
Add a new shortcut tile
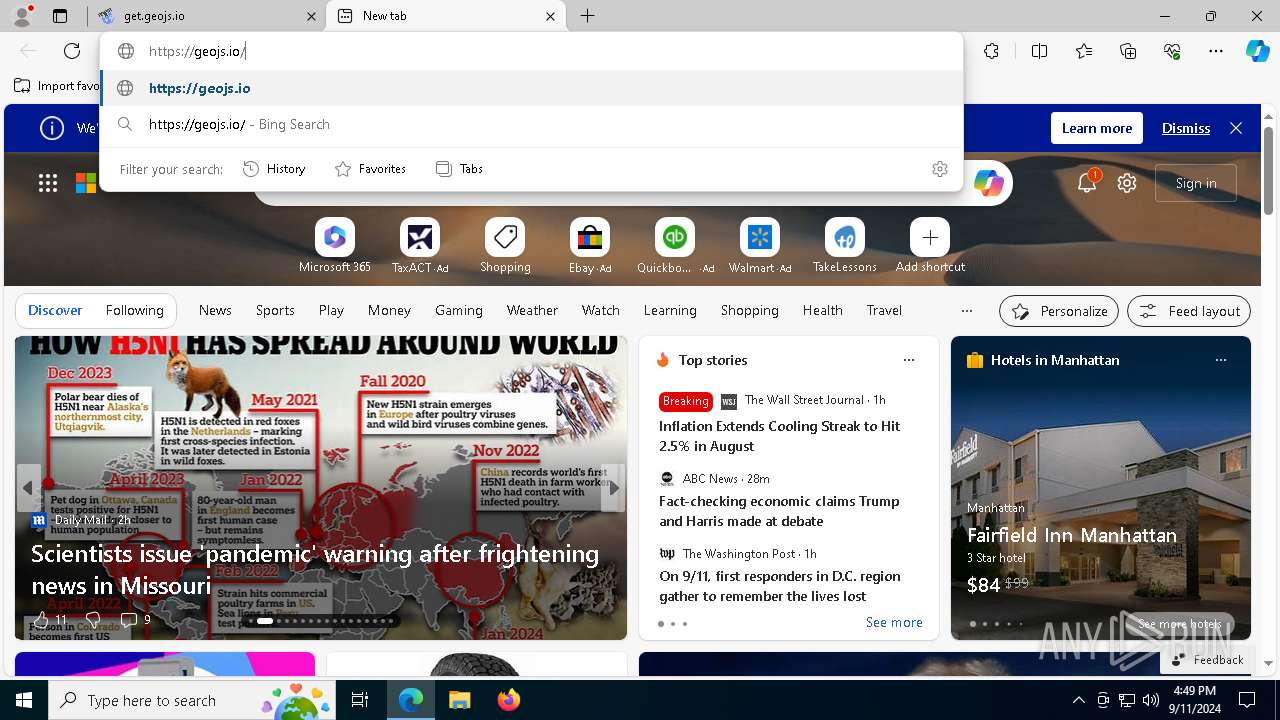930,246
